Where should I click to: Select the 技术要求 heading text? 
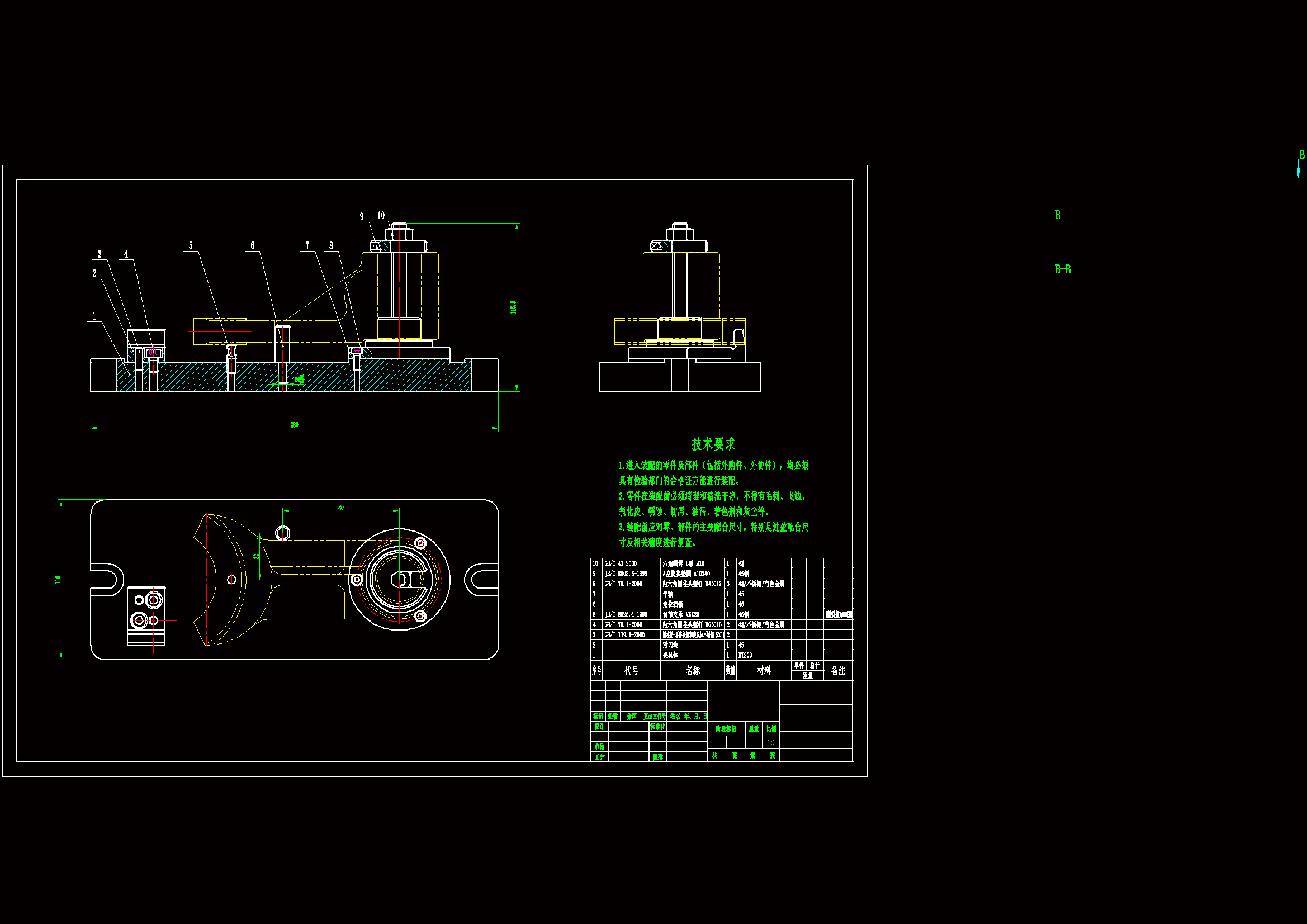(x=713, y=444)
